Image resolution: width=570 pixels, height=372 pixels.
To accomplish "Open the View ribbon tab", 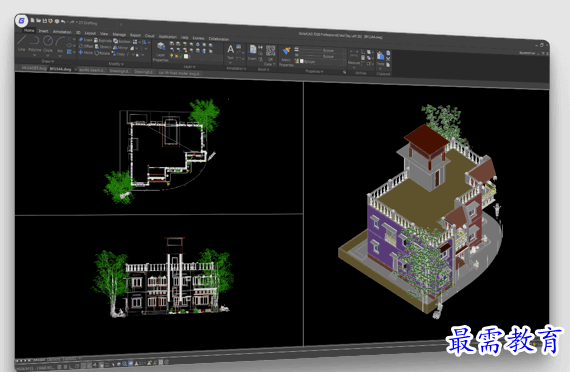I will 104,33.
